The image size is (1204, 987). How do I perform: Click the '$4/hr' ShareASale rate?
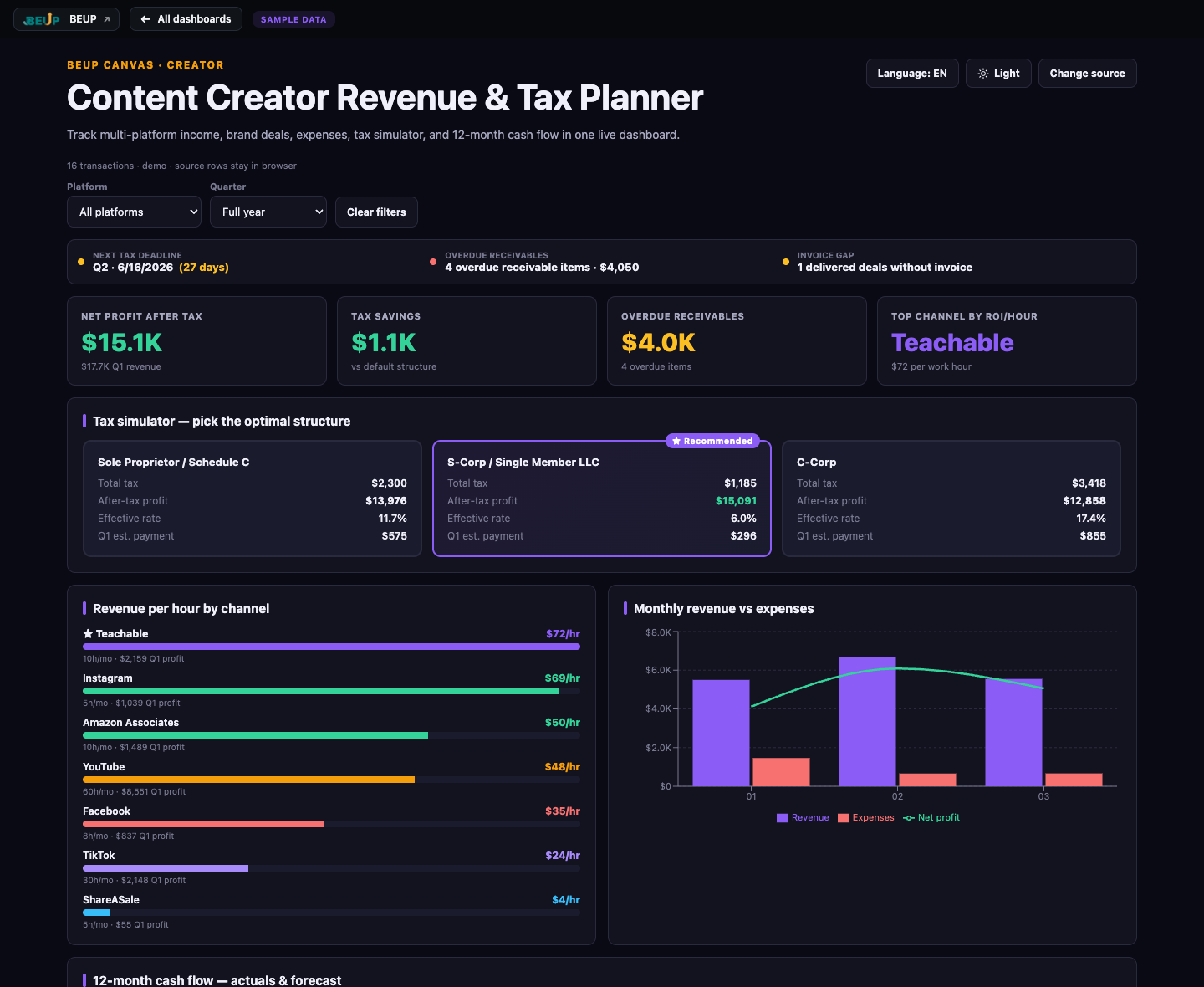566,900
